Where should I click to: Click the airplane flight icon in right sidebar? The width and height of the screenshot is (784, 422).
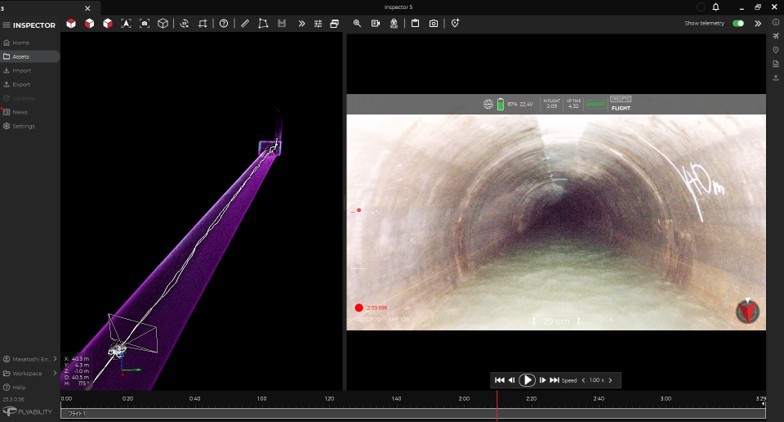(x=775, y=36)
